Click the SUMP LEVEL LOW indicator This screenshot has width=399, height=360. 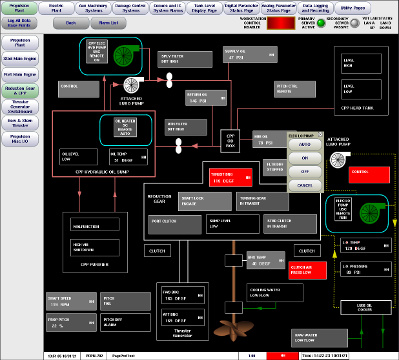[x=233, y=224]
